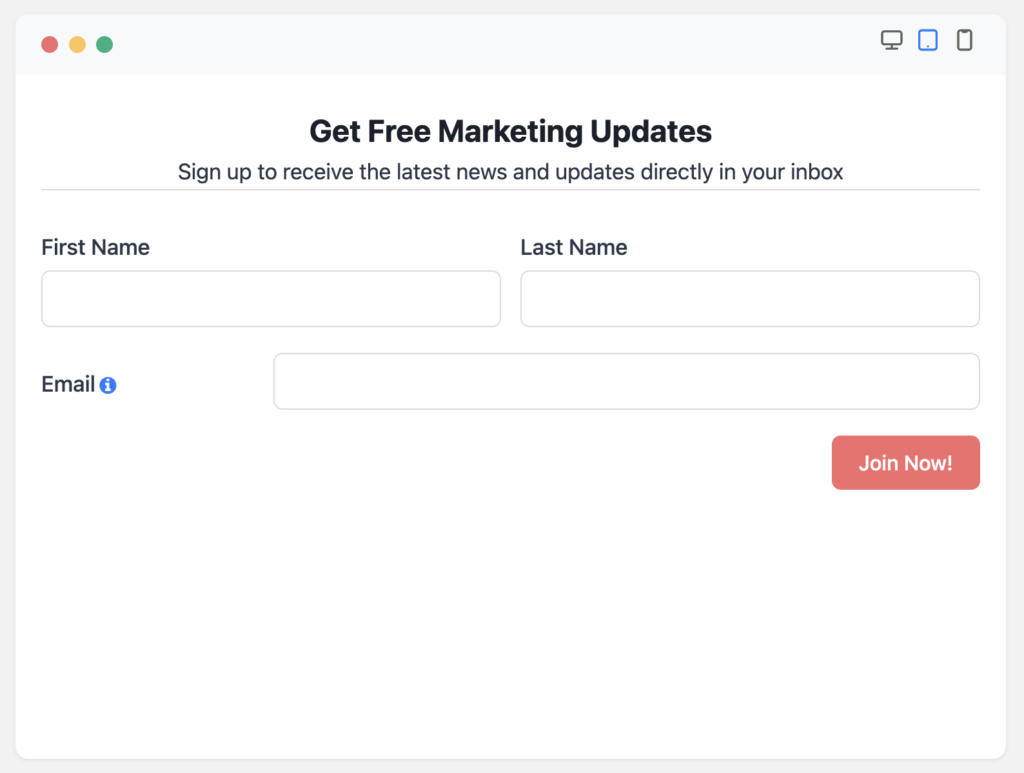The image size is (1024, 773).
Task: Click the Get Free Marketing Updates heading
Action: [510, 131]
